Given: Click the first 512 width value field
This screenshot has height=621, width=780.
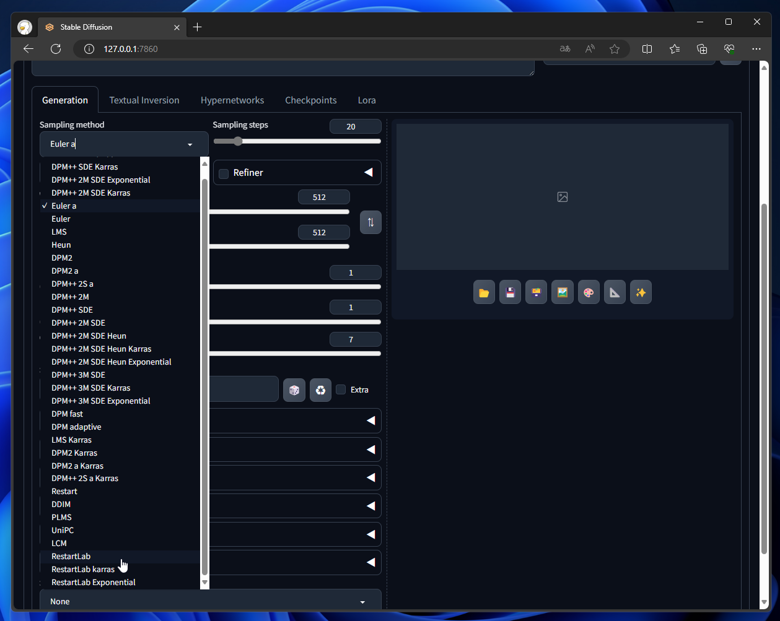Looking at the screenshot, I should click(x=324, y=197).
